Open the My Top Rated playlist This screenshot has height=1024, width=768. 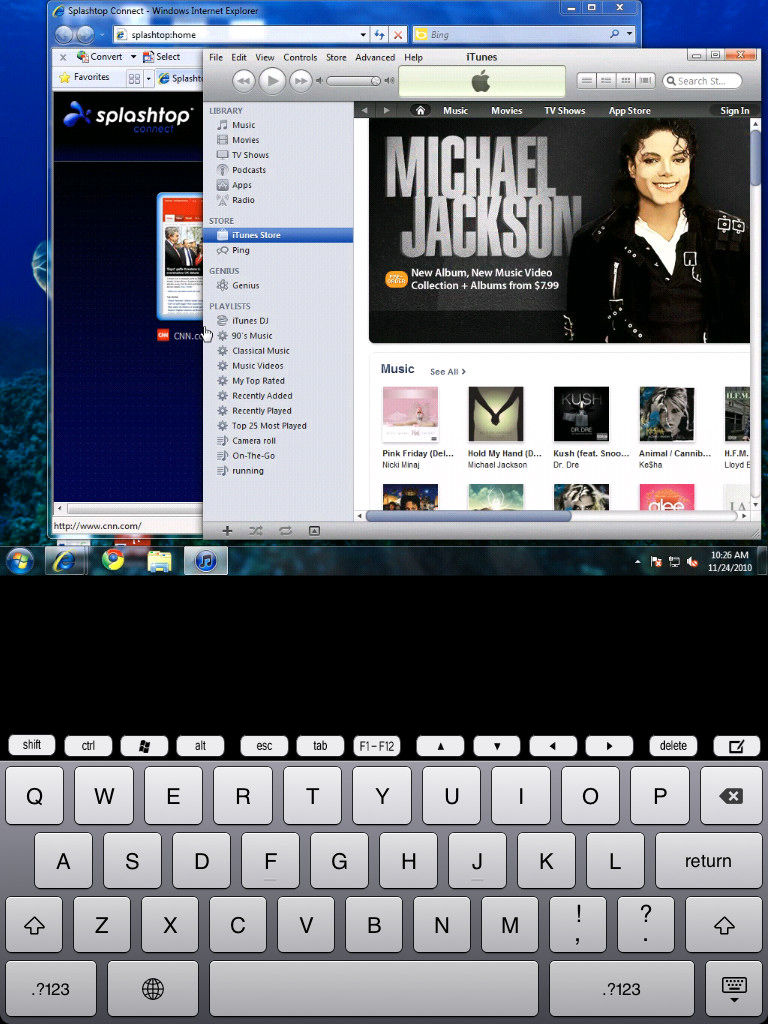(258, 381)
